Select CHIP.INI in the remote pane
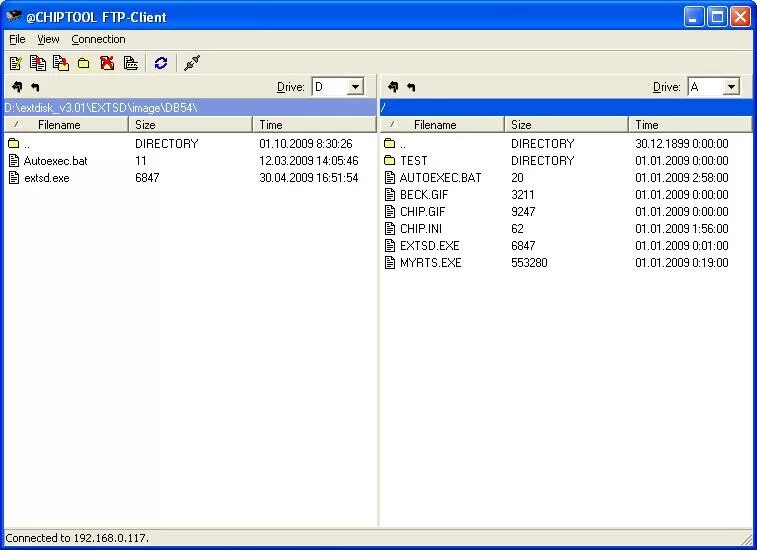The height and width of the screenshot is (550, 757). pos(421,228)
